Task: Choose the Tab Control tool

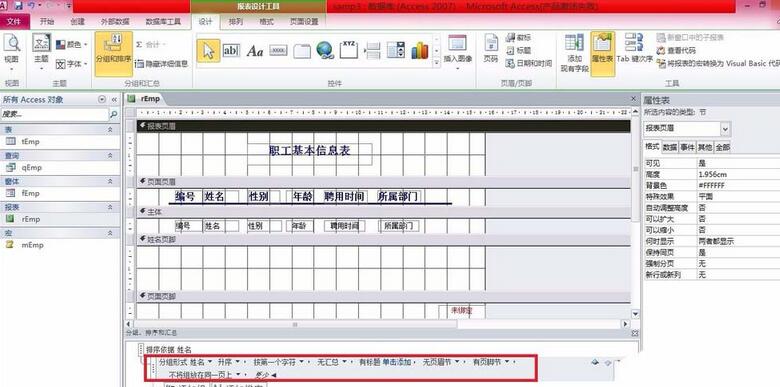Action: pyautogui.click(x=302, y=51)
